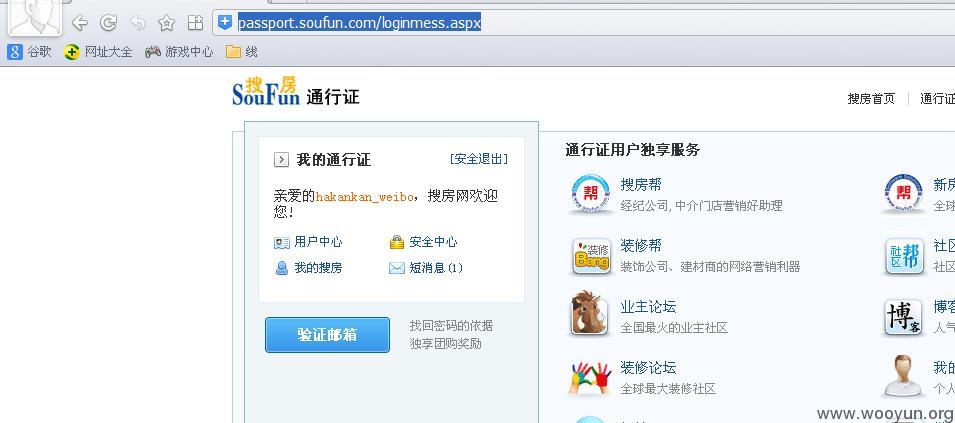Click the username hakankan_weibo
The width and height of the screenshot is (955, 423).
pyautogui.click(x=364, y=197)
